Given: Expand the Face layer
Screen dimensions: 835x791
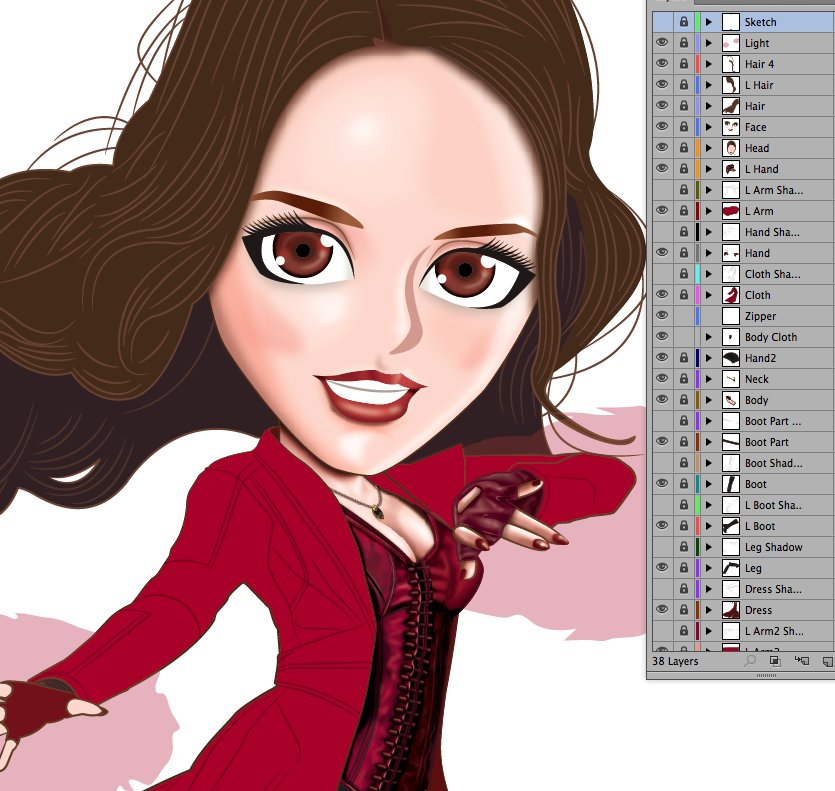Looking at the screenshot, I should point(709,127).
